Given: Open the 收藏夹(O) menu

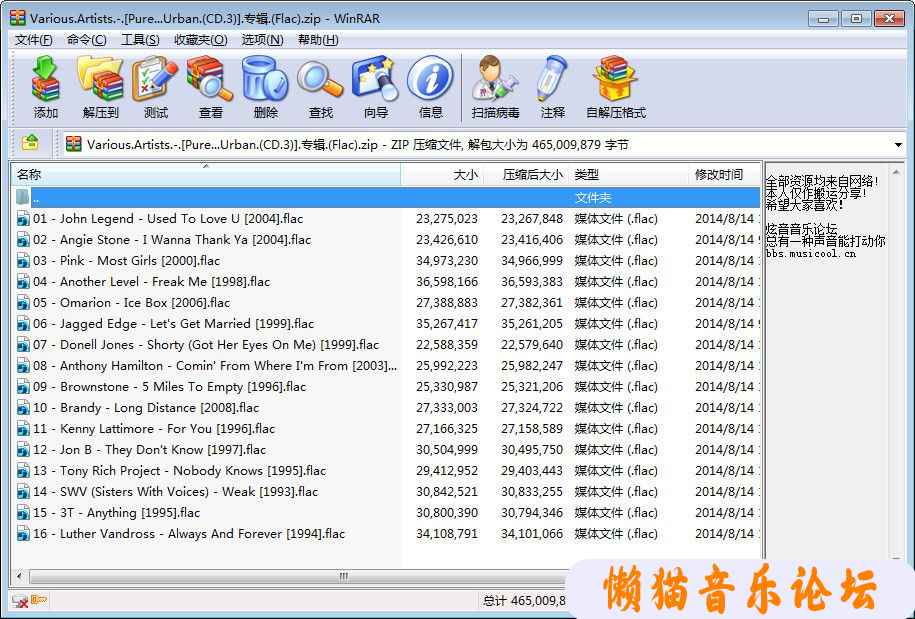Looking at the screenshot, I should pyautogui.click(x=201, y=40).
